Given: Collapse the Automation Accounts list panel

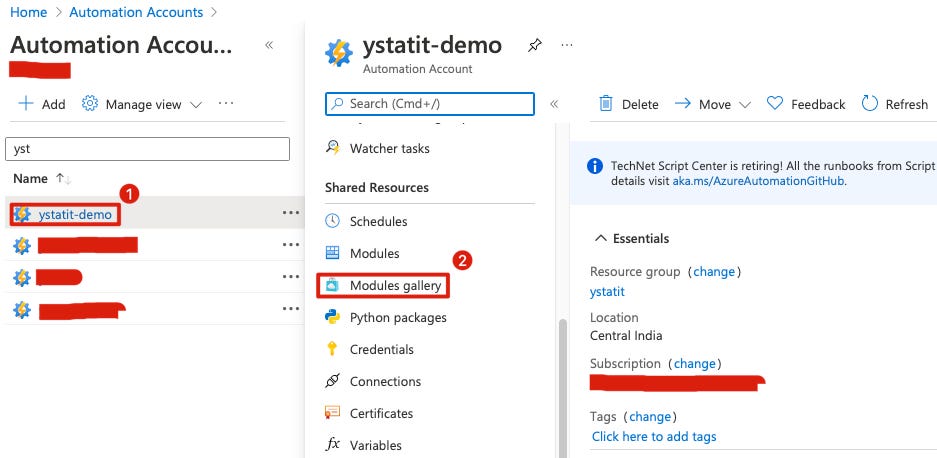Looking at the screenshot, I should click(269, 45).
